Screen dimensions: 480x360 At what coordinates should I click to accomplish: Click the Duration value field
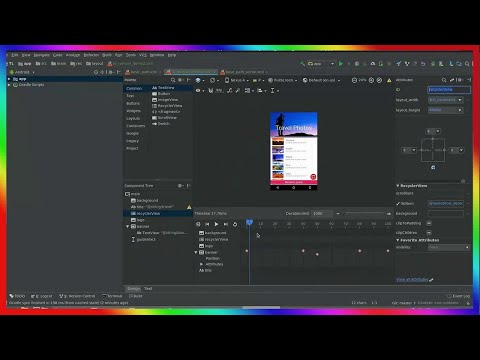(322, 213)
